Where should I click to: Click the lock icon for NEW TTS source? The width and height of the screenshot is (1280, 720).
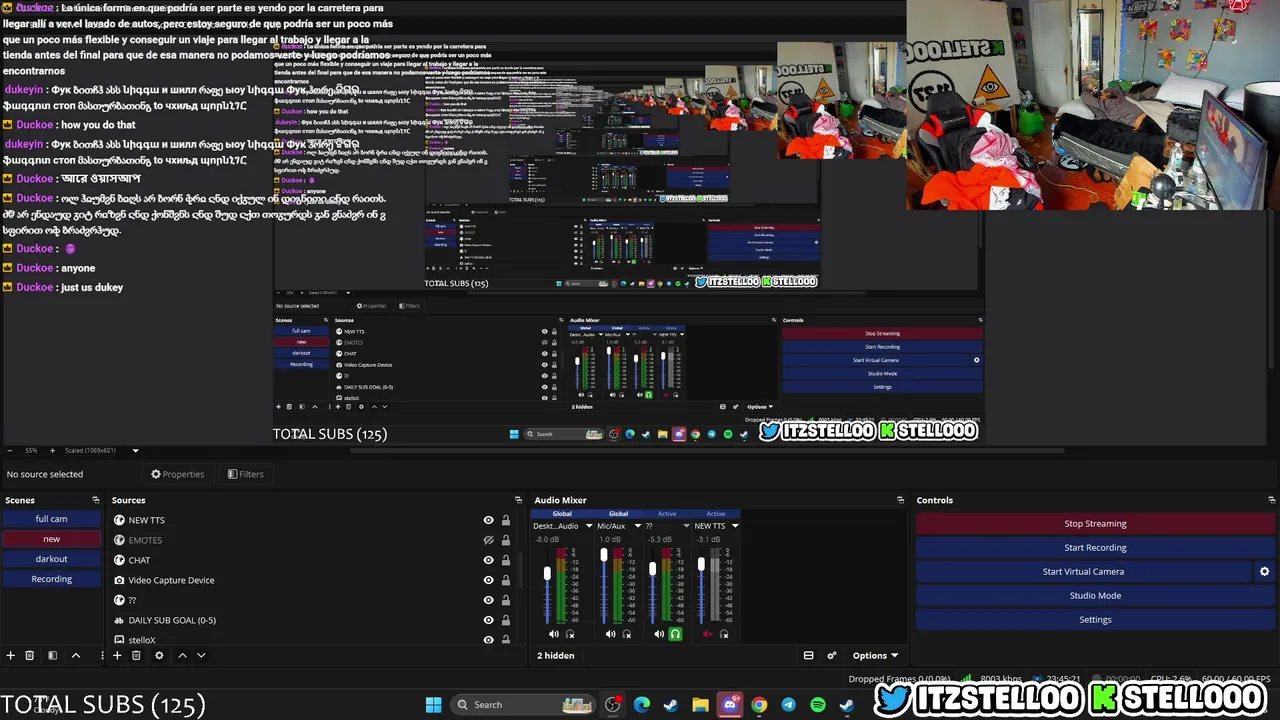tap(506, 520)
